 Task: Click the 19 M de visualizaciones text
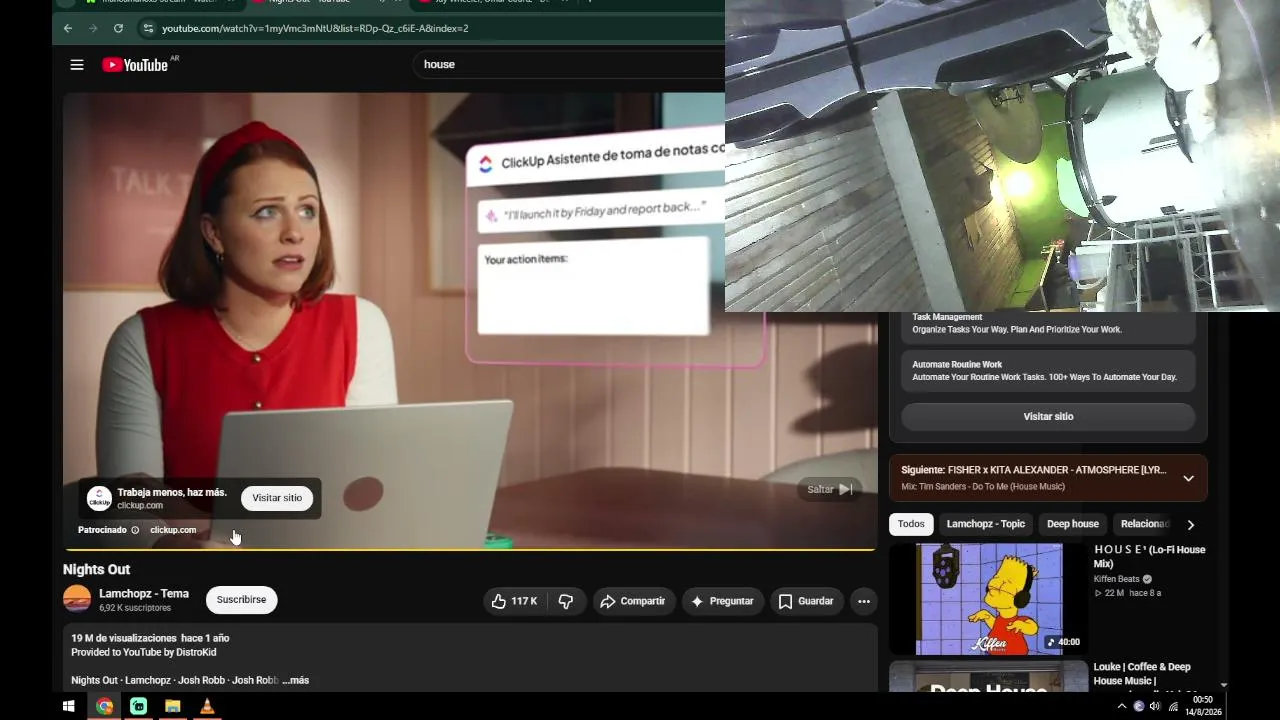(x=124, y=638)
